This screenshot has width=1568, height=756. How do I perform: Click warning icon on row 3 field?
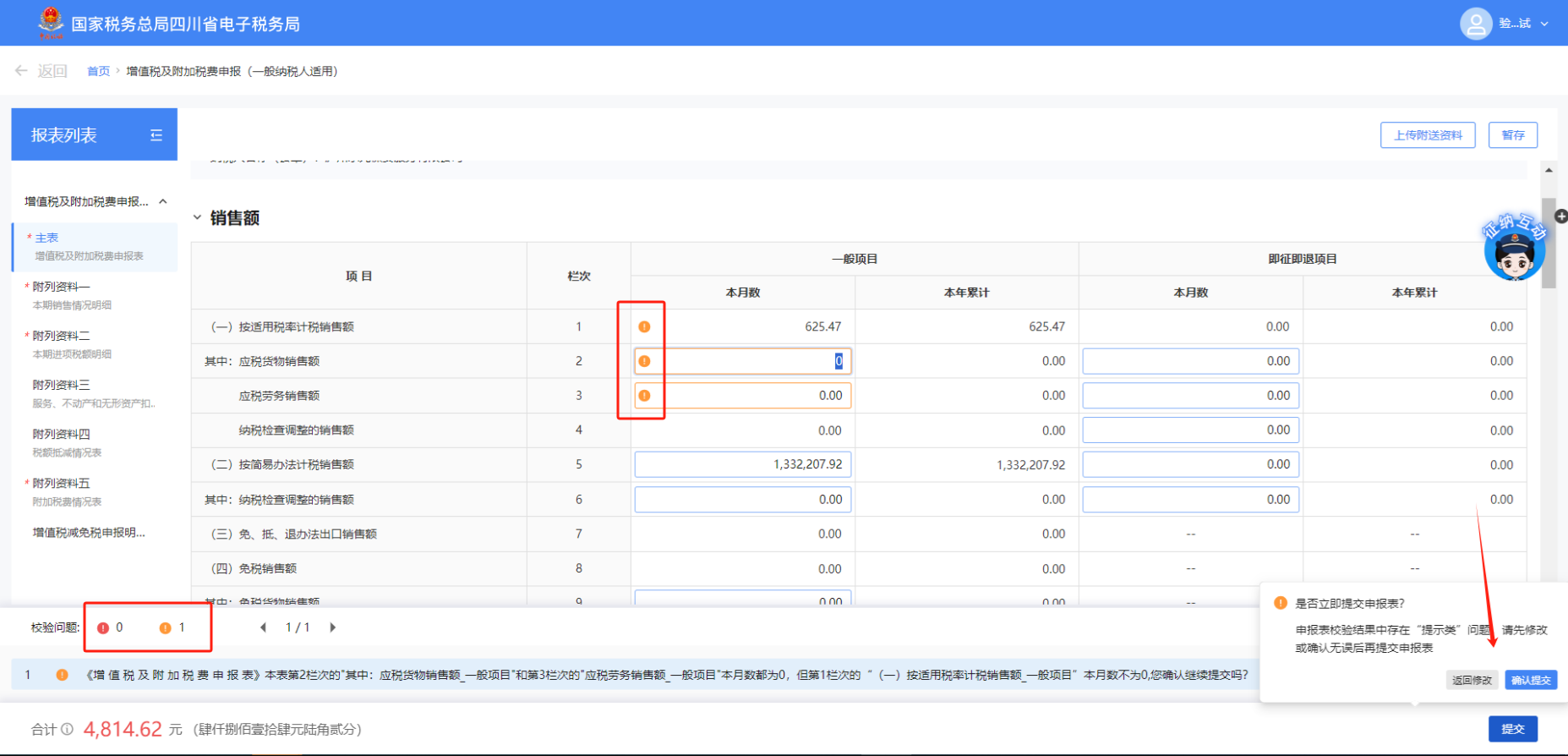644,396
